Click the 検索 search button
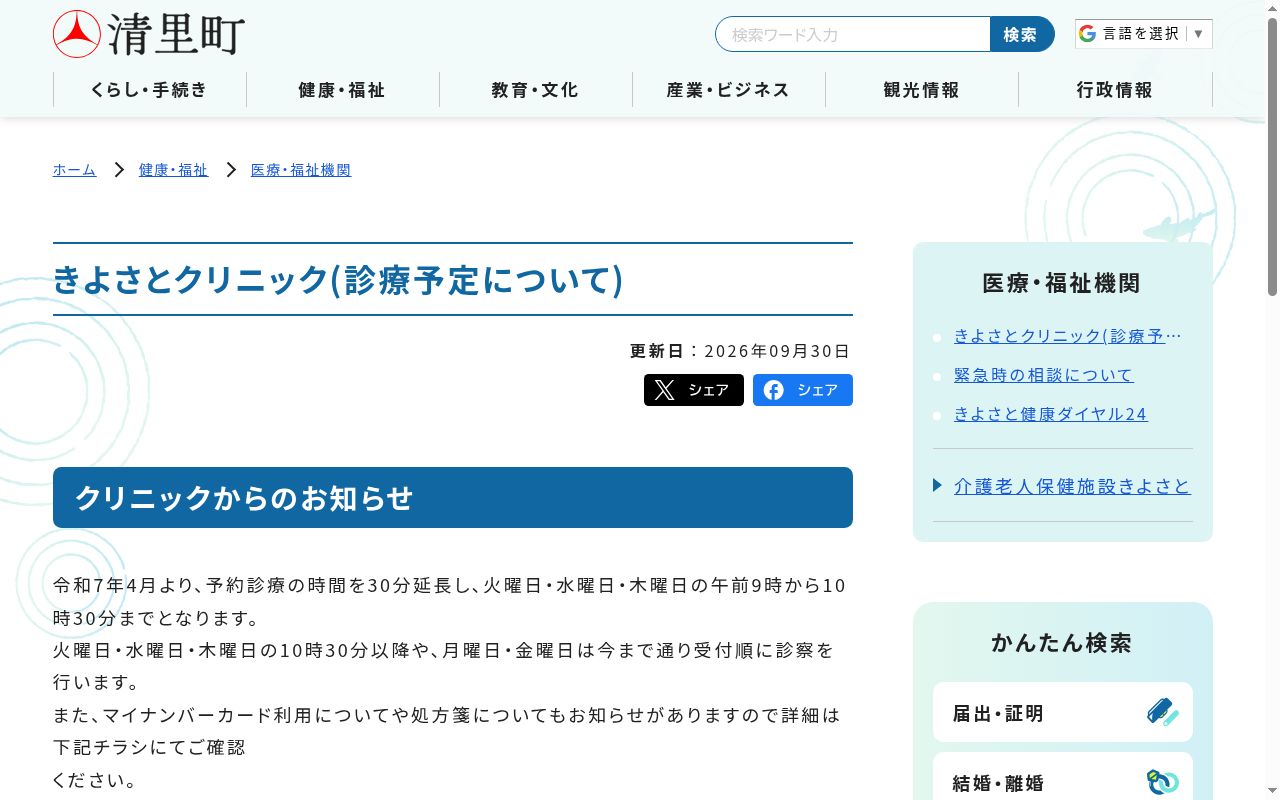The image size is (1280, 800). click(1022, 34)
